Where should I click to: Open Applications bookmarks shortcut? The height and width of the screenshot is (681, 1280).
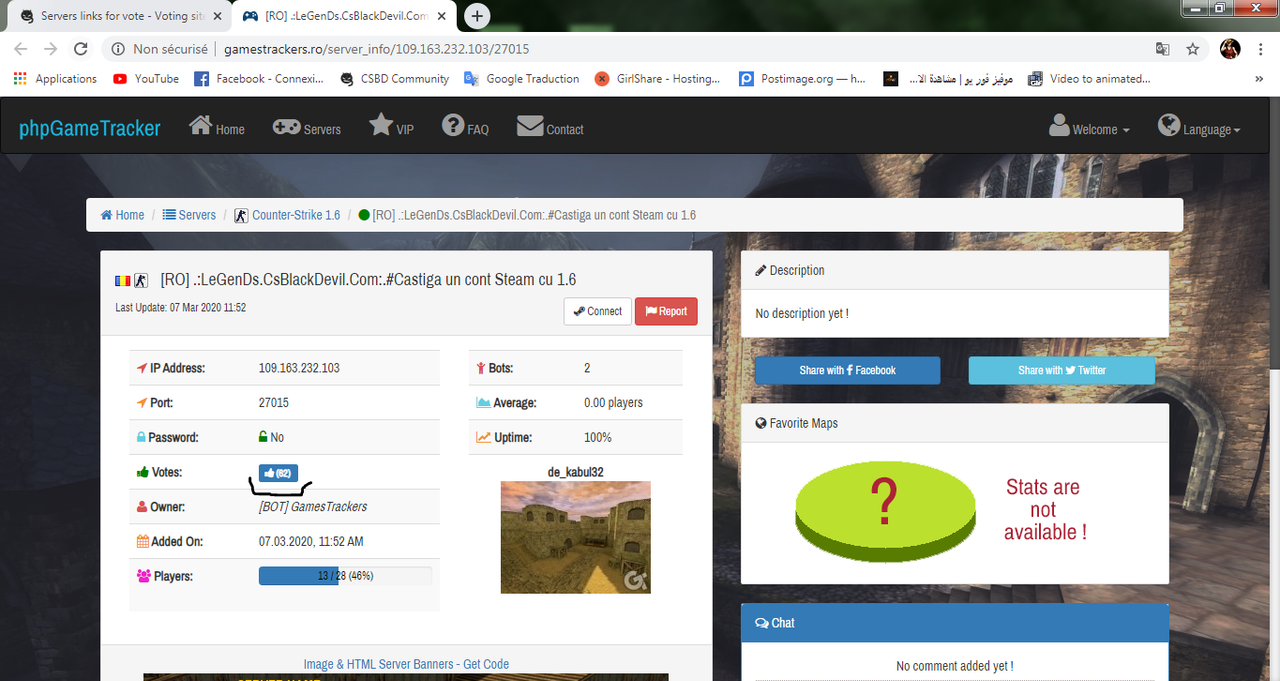tap(56, 79)
